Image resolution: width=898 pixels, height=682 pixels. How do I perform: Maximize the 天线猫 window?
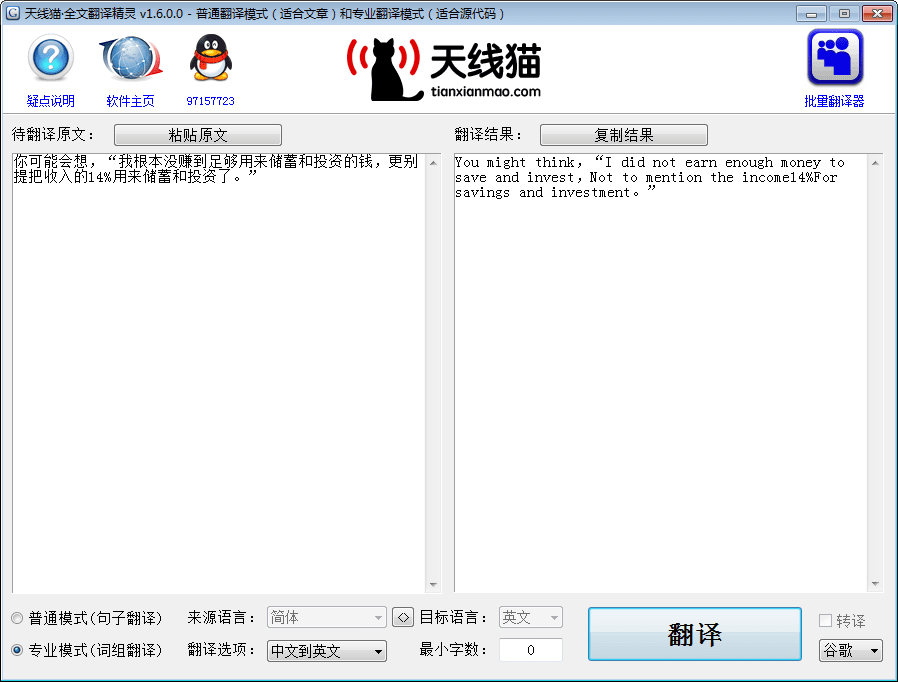[x=844, y=13]
